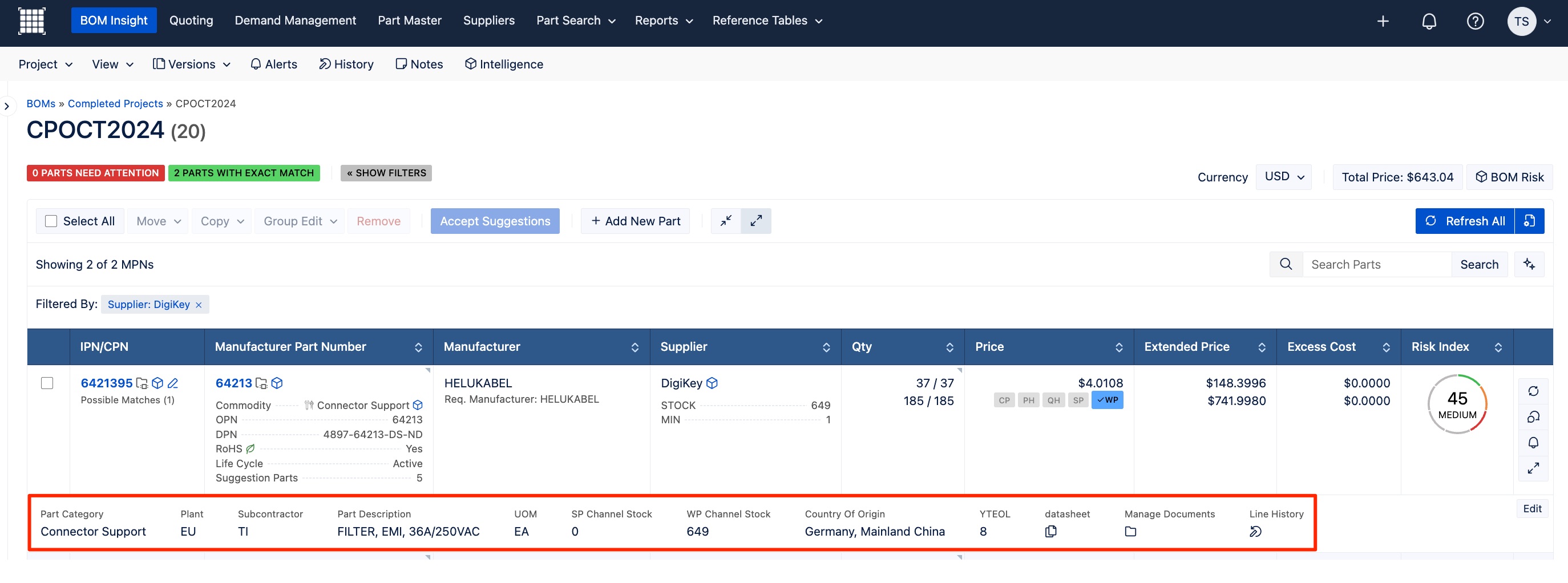The height and width of the screenshot is (583, 1568).
Task: Toggle the QH price tag
Action: (x=1054, y=400)
